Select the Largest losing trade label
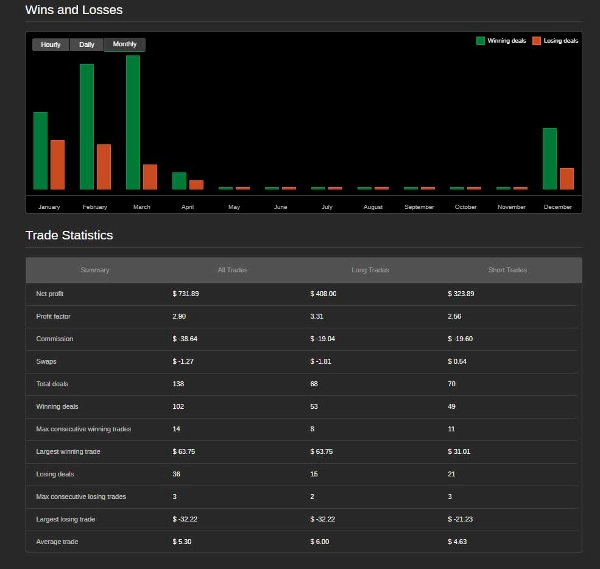Viewport: 600px width, 569px height. [x=65, y=519]
